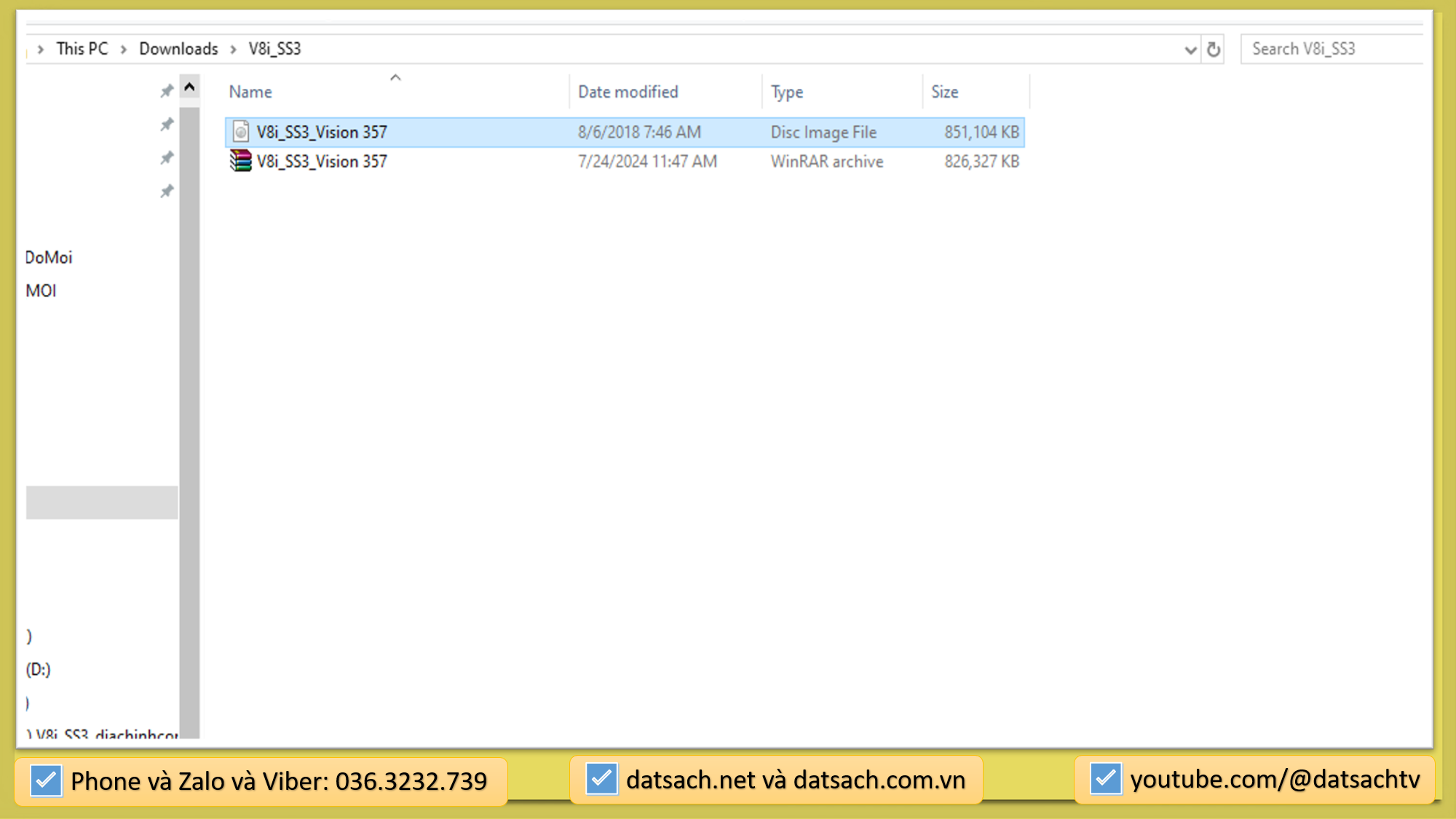The width and height of the screenshot is (1456, 819).
Task: Expand the chevron after Downloads
Action: point(233,50)
